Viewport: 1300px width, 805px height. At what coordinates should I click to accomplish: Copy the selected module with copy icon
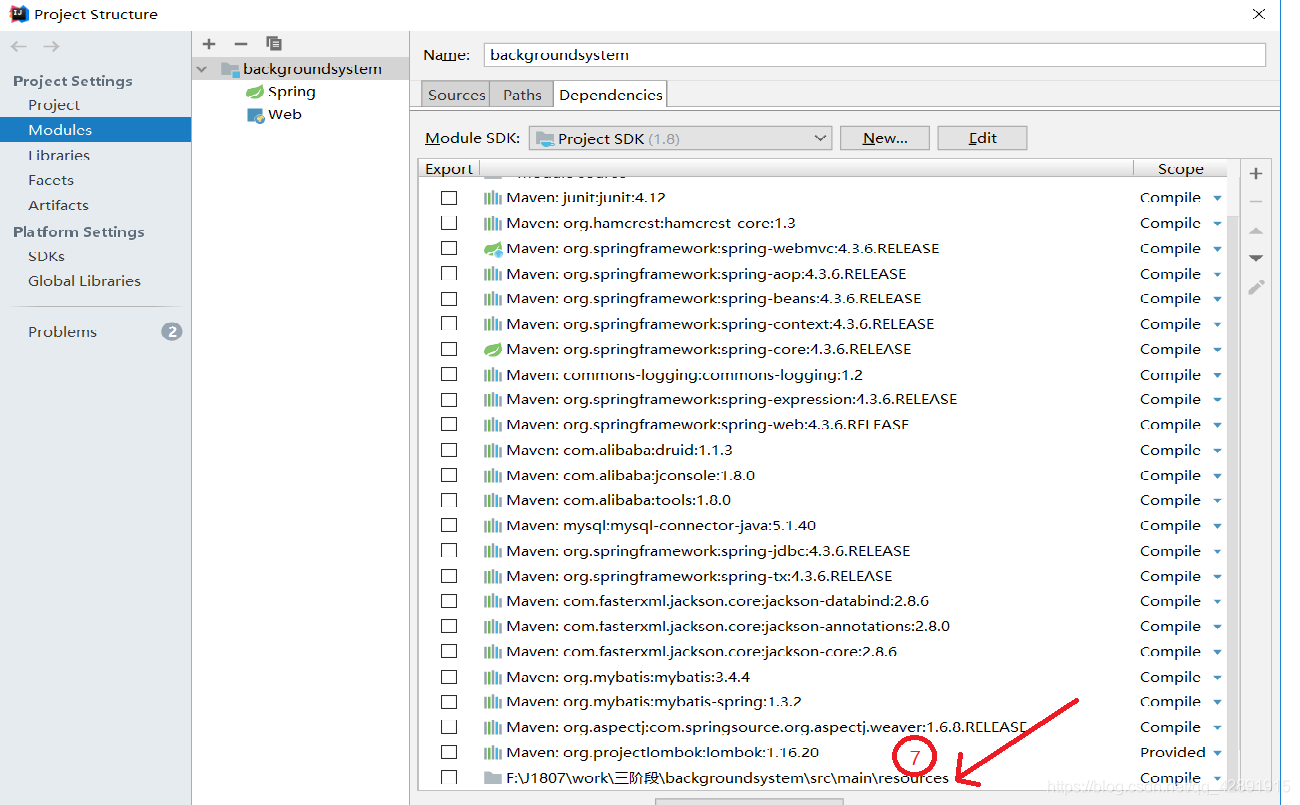(273, 44)
